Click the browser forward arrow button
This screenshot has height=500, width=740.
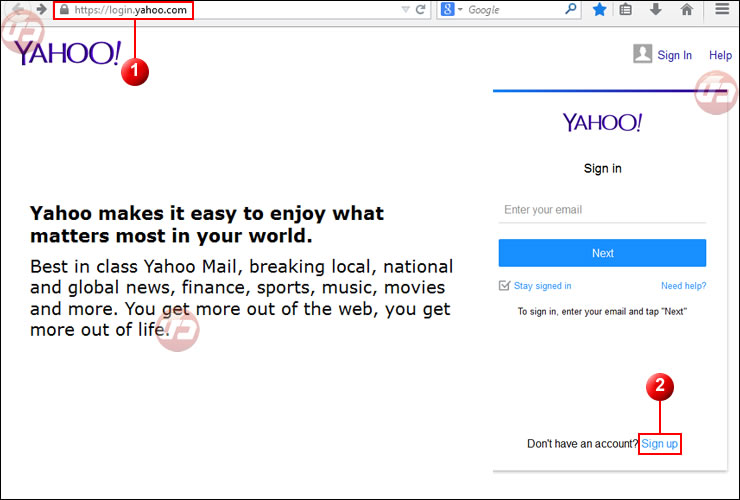[x=42, y=9]
